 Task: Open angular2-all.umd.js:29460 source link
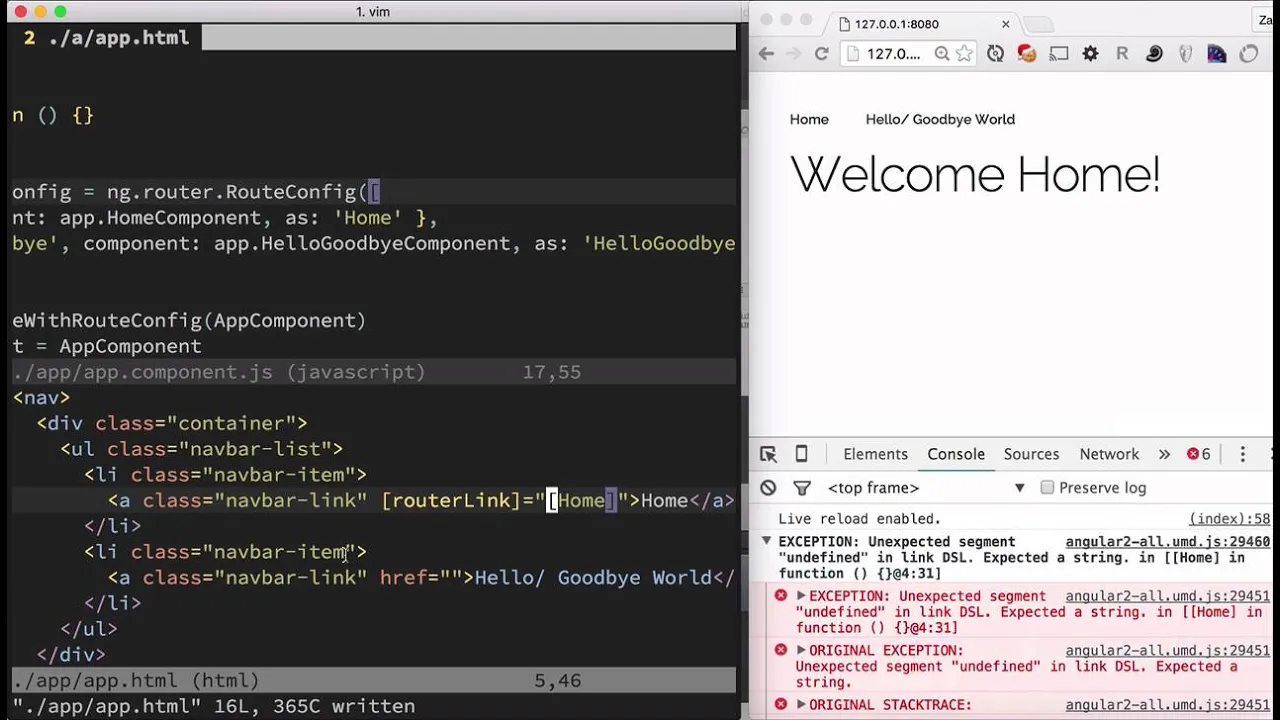1167,542
